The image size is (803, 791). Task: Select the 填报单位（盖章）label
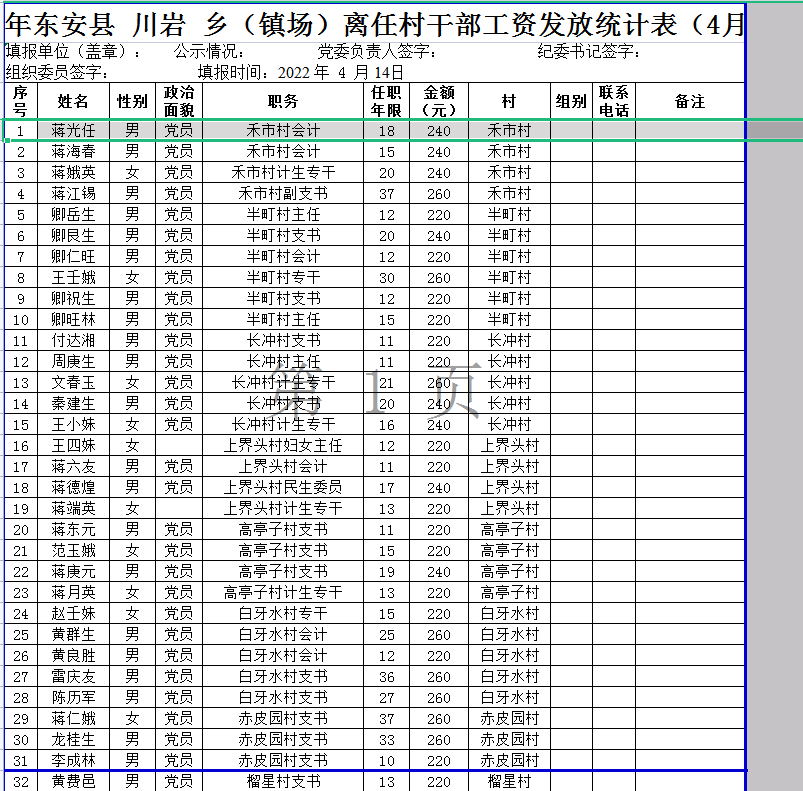pyautogui.click(x=72, y=51)
